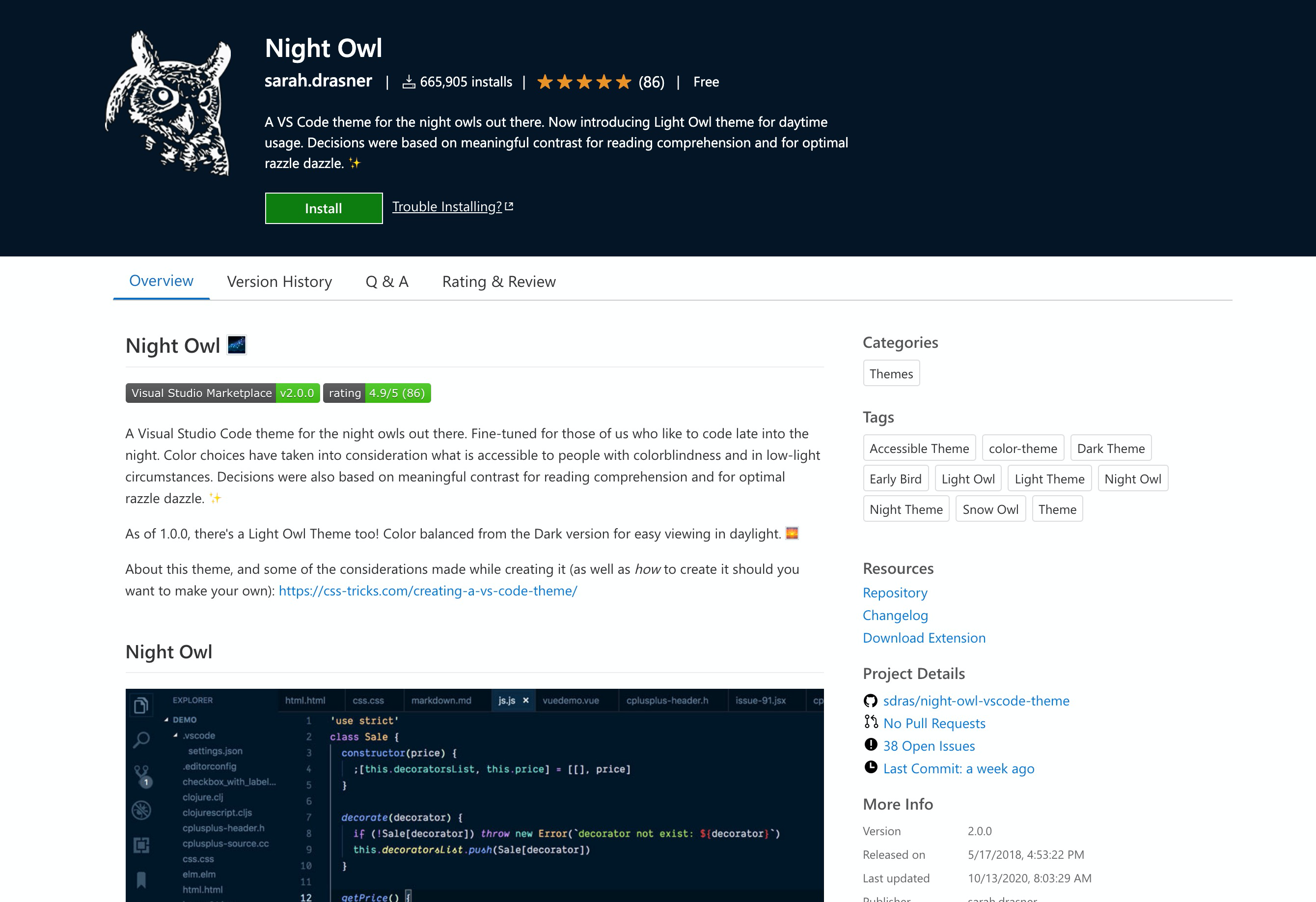Click the five-star rating display

click(x=584, y=82)
